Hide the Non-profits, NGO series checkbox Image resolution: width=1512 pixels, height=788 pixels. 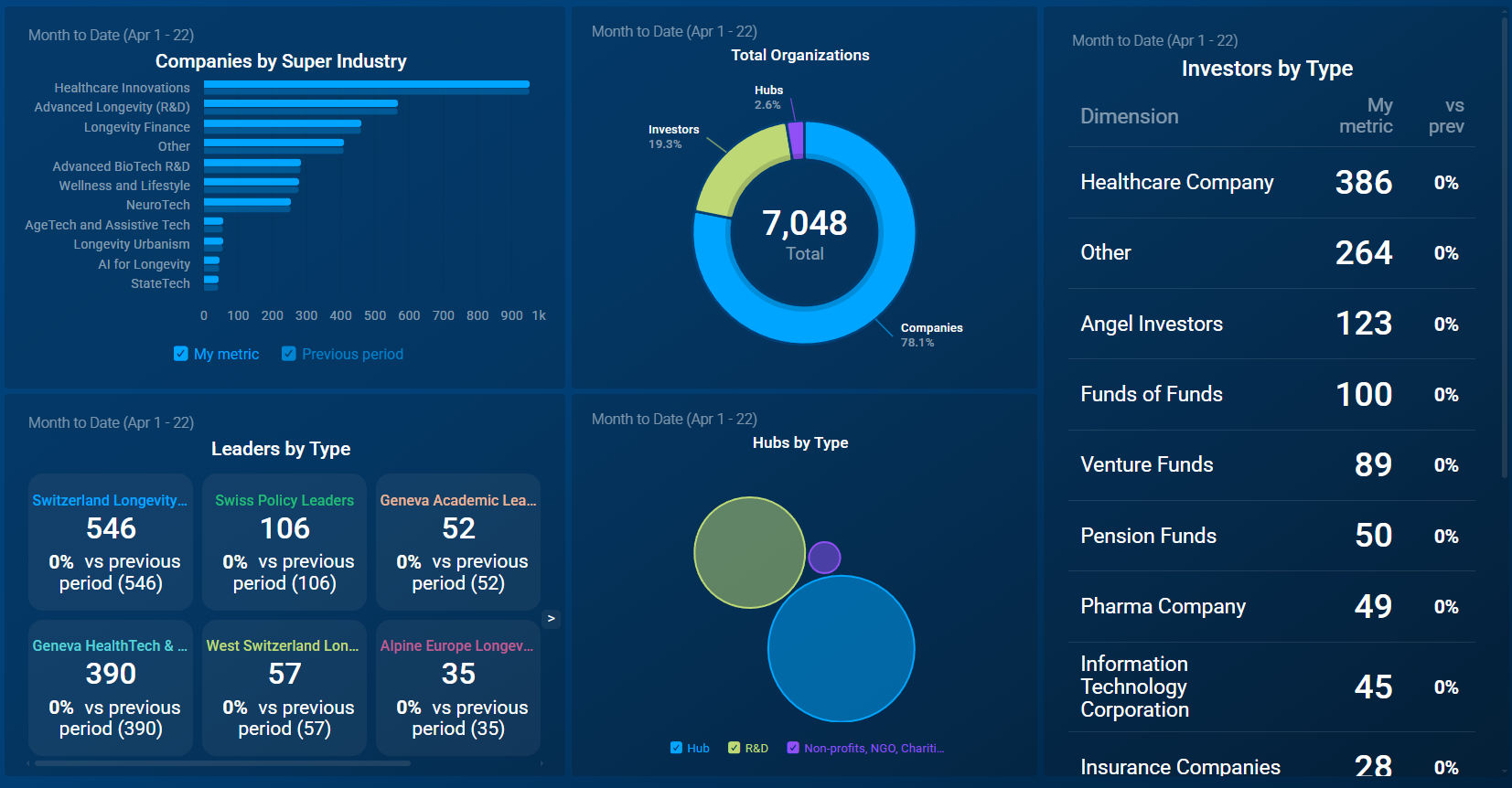pos(793,748)
